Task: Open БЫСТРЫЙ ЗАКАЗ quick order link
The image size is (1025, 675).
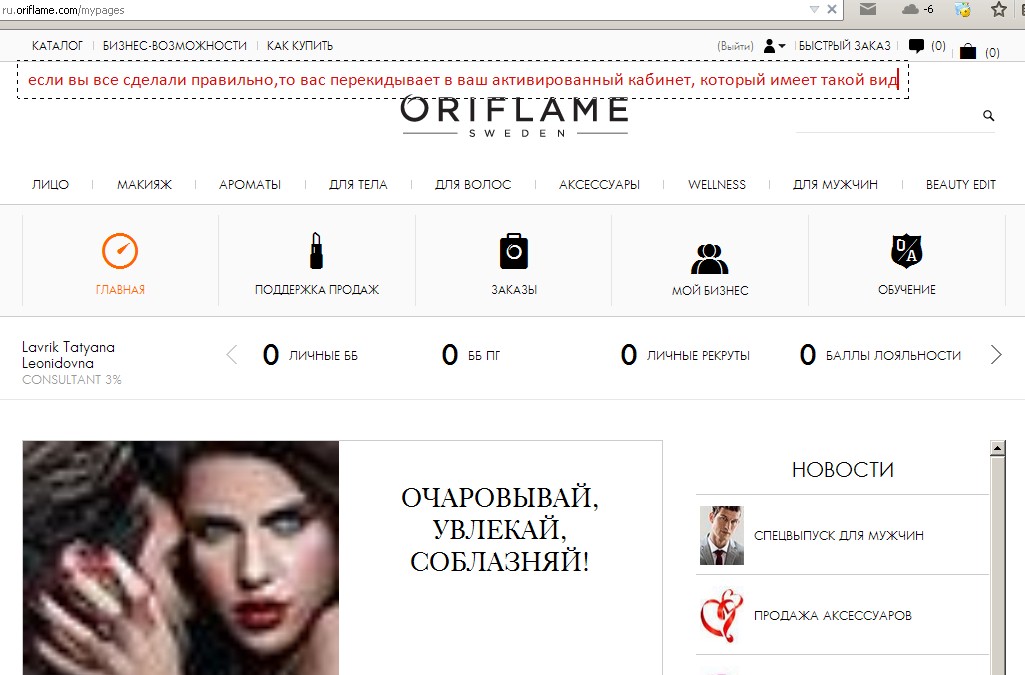Action: pyautogui.click(x=845, y=46)
